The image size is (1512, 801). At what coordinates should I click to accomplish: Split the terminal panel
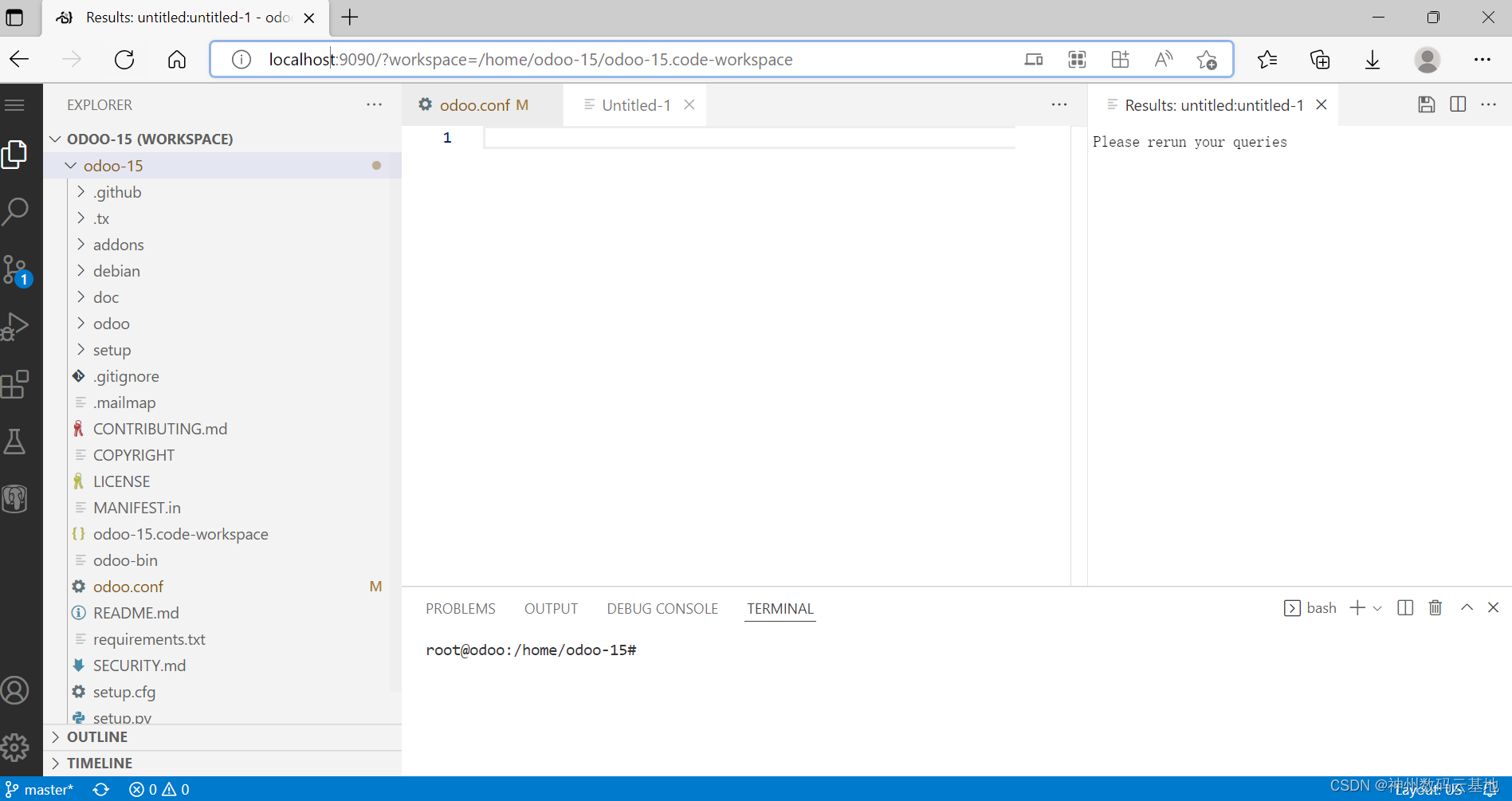[x=1405, y=608]
